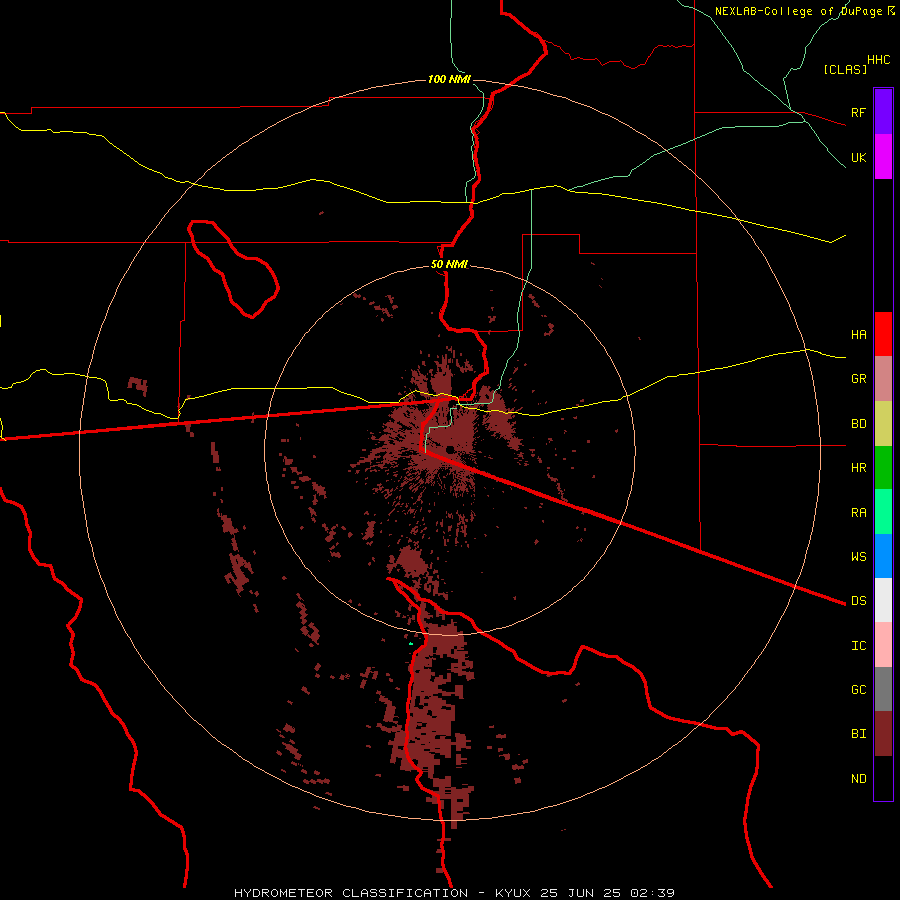Click the small green RA echo pixel
This screenshot has width=900, height=900.
[411, 644]
